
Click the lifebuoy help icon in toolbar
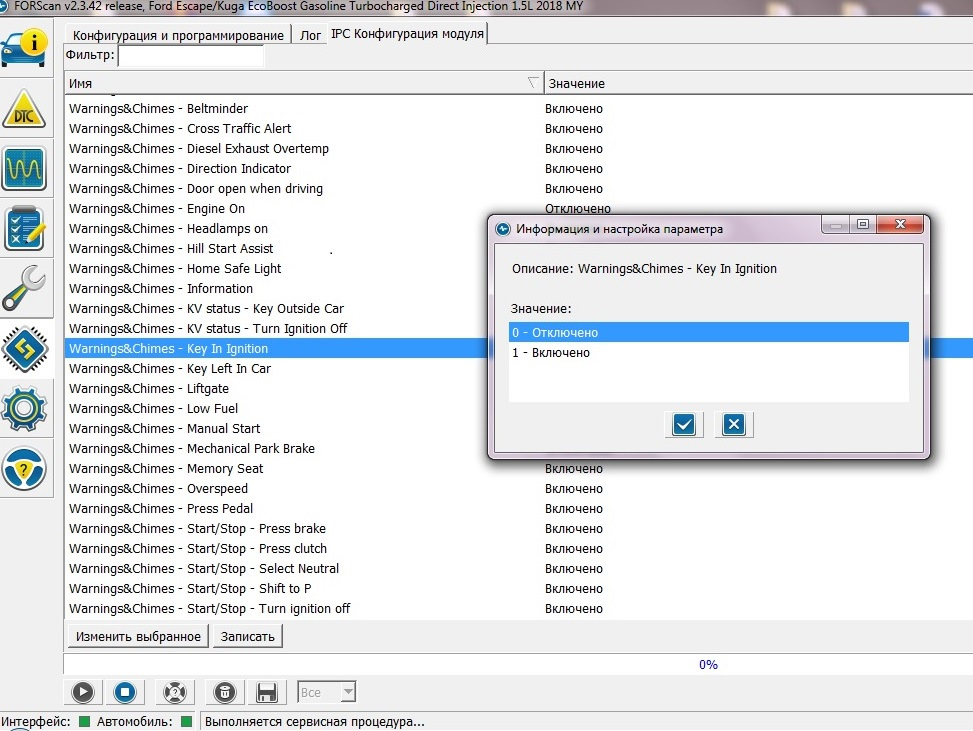(x=174, y=692)
